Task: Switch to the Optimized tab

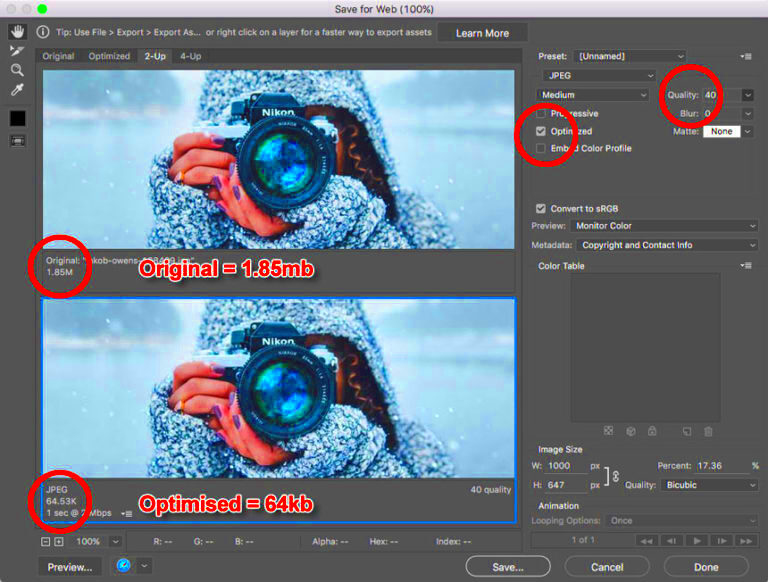Action: coord(109,56)
